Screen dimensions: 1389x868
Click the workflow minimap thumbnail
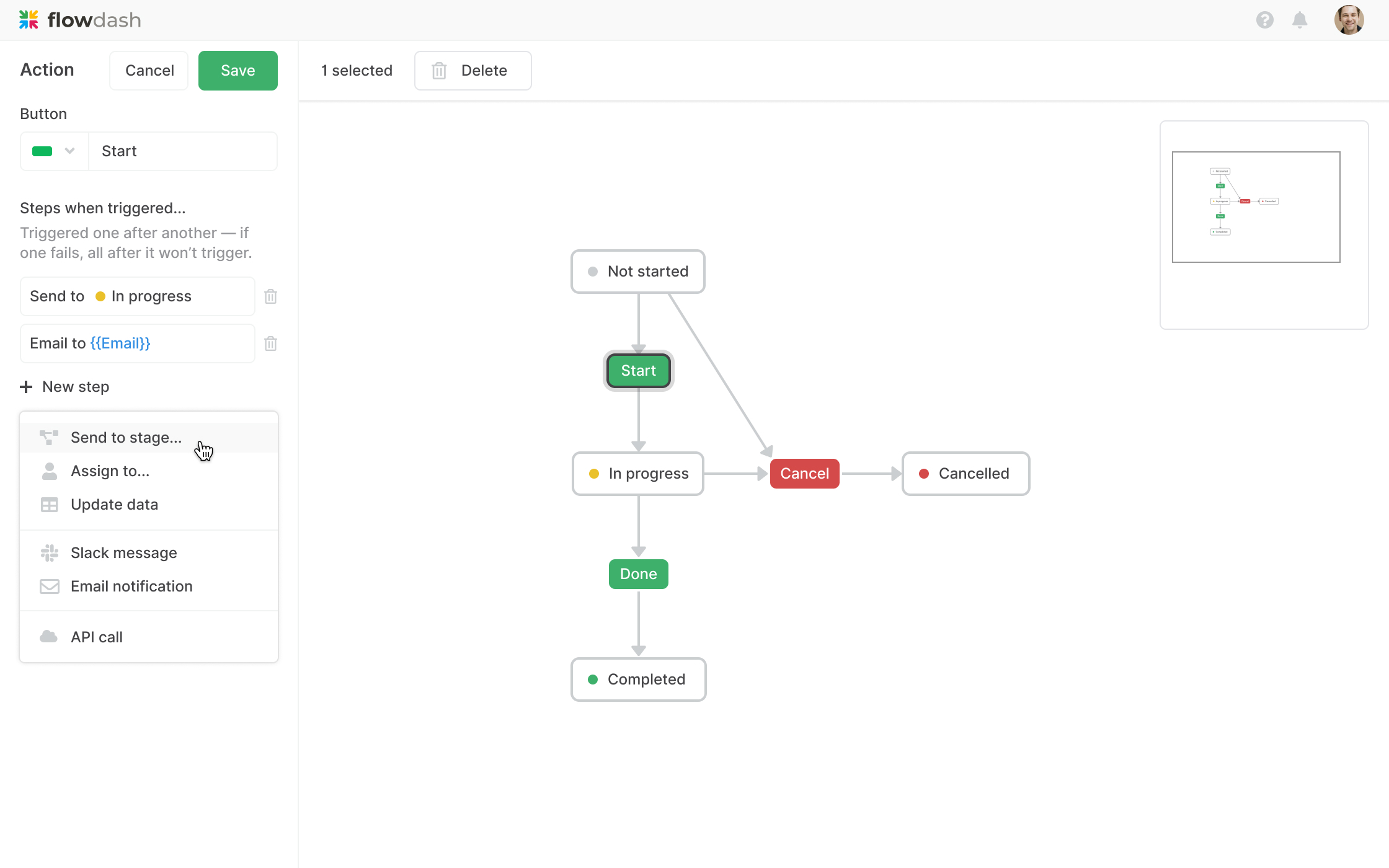(1256, 207)
